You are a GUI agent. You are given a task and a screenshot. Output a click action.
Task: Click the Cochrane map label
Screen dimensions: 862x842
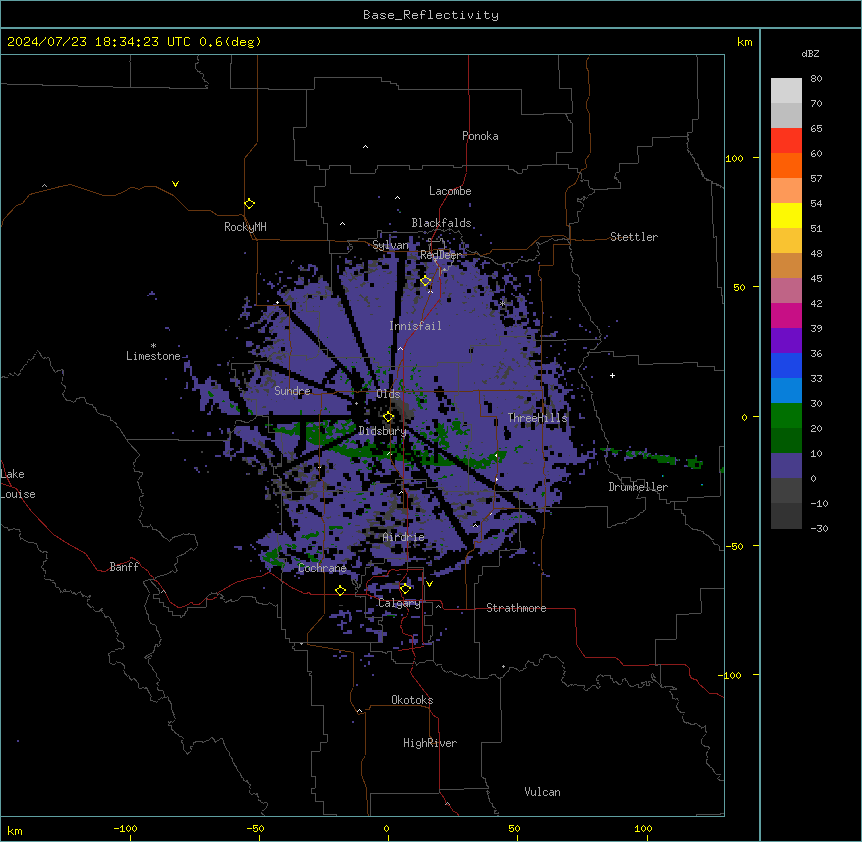click(x=322, y=568)
